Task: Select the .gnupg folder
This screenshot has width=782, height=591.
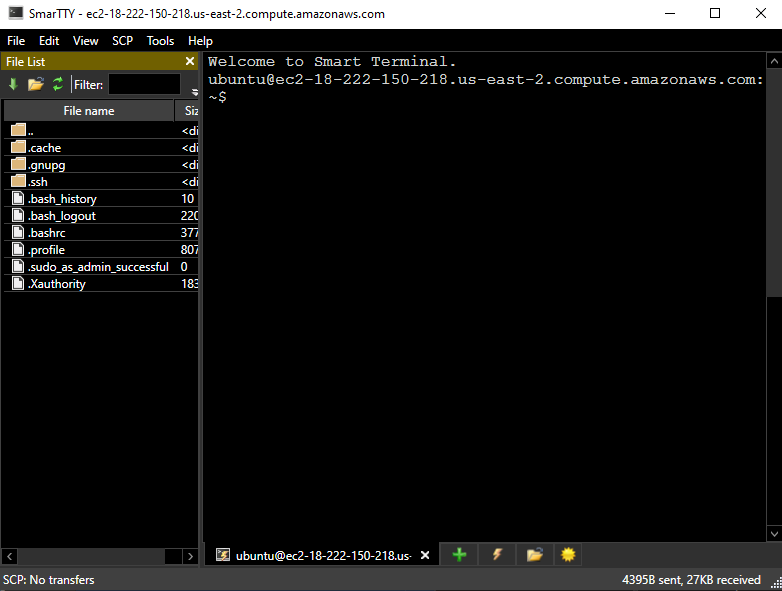Action: click(x=101, y=165)
